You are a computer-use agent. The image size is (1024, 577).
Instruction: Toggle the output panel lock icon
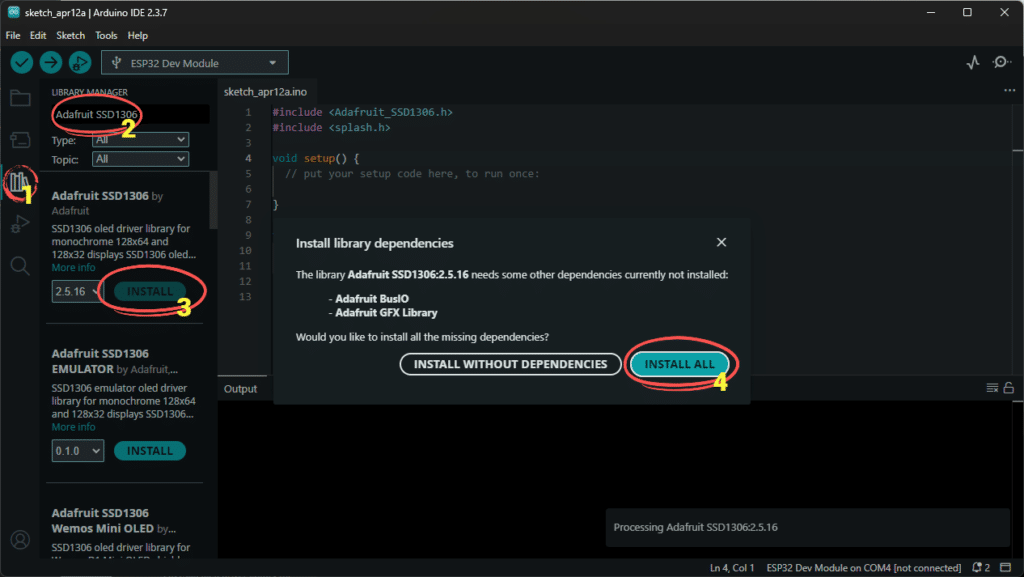[1009, 388]
